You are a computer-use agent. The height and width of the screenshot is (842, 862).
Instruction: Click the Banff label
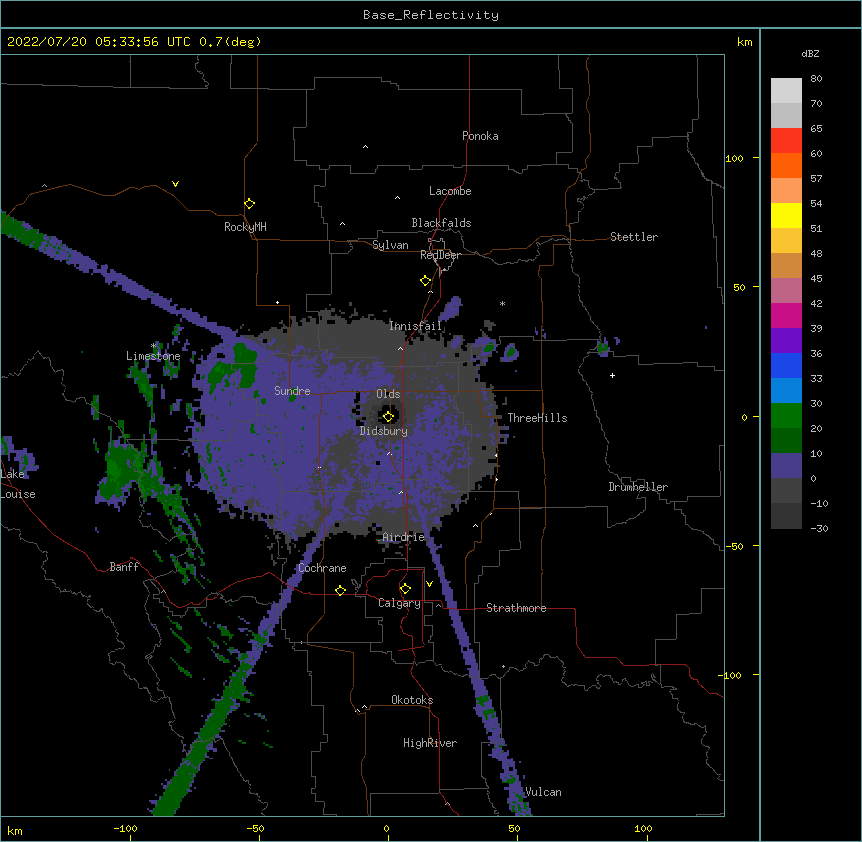click(x=124, y=567)
